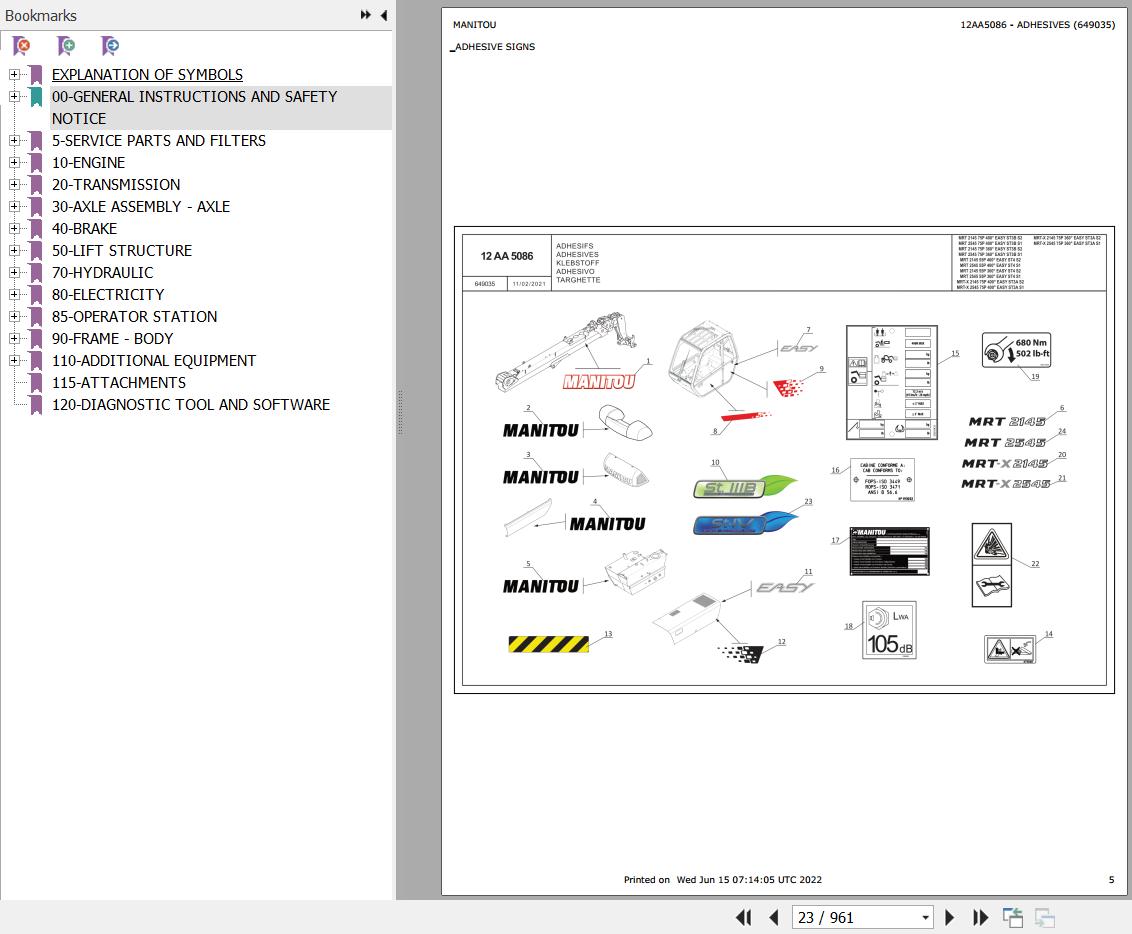Click the MRT 2145 model name adhesive
Image resolution: width=1132 pixels, height=934 pixels.
tap(1007, 421)
